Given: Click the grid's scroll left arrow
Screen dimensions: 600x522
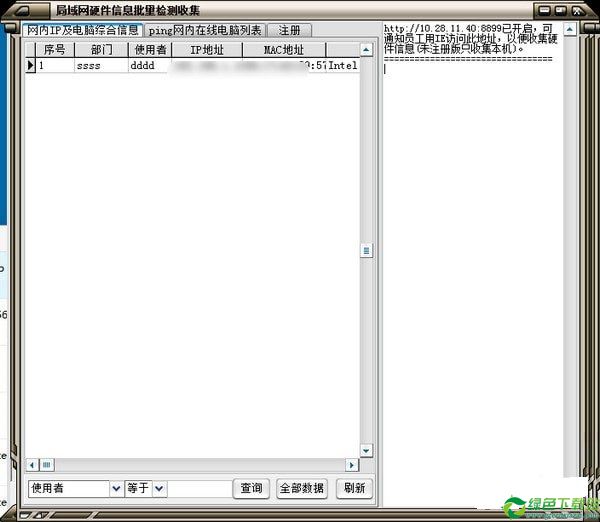Looking at the screenshot, I should (x=32, y=465).
